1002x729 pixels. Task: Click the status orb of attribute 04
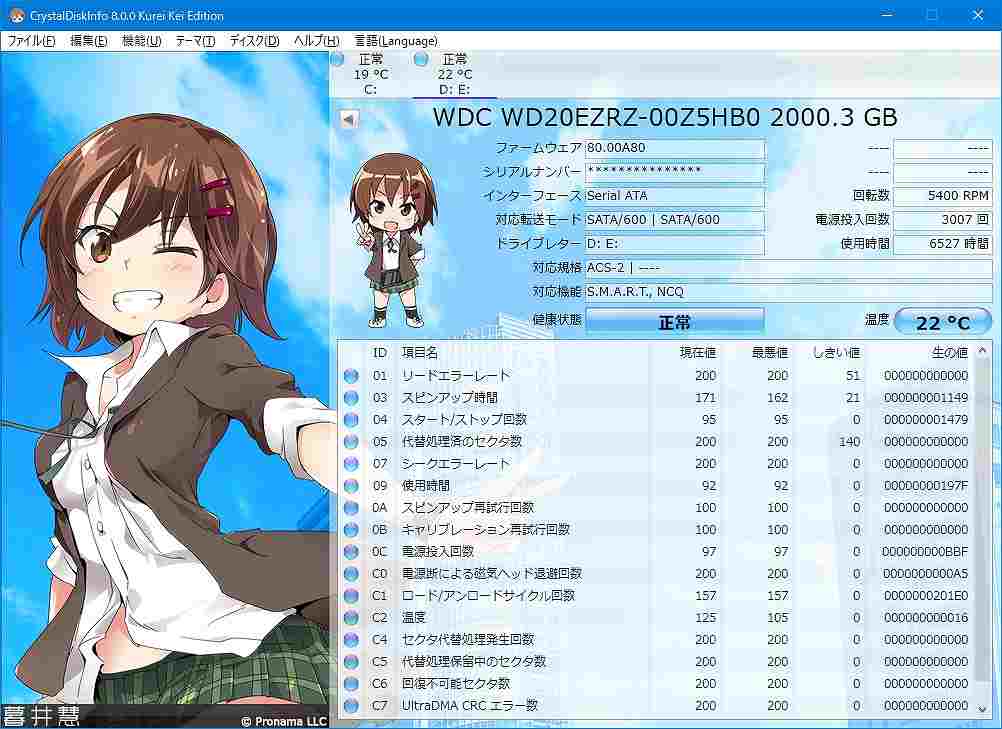pyautogui.click(x=351, y=420)
